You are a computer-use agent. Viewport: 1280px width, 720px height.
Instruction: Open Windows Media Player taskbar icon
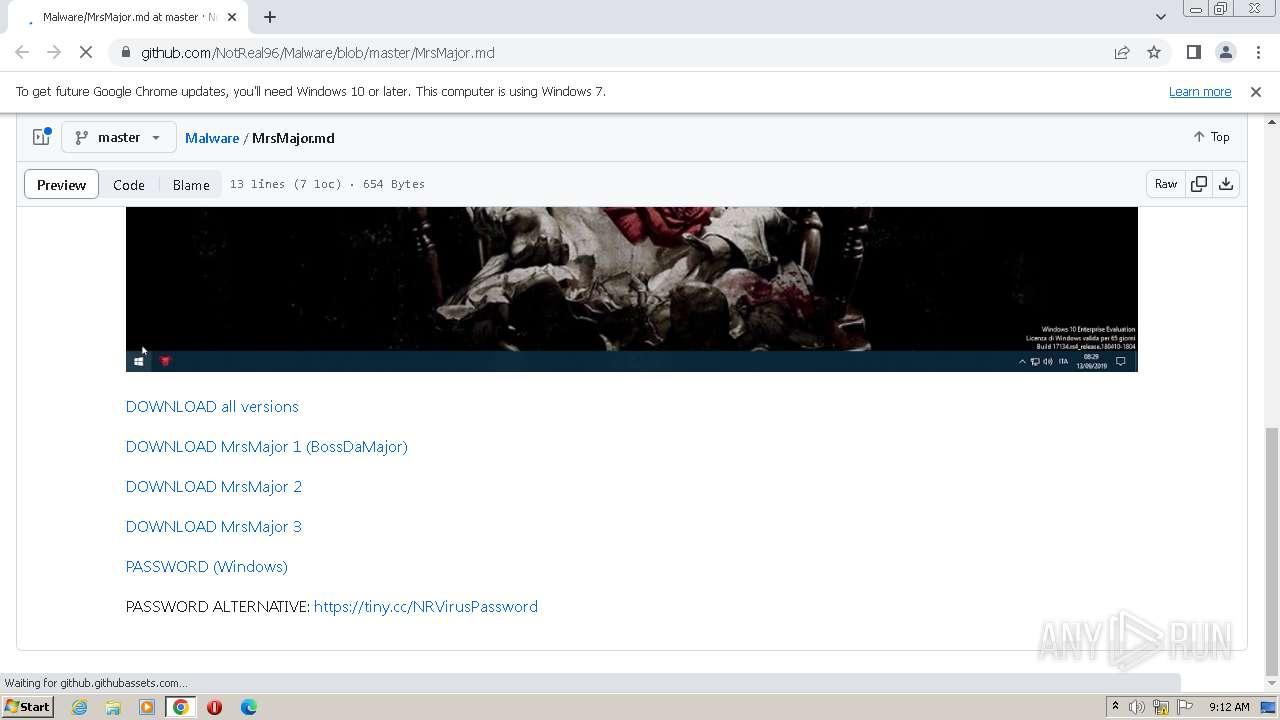tap(147, 707)
